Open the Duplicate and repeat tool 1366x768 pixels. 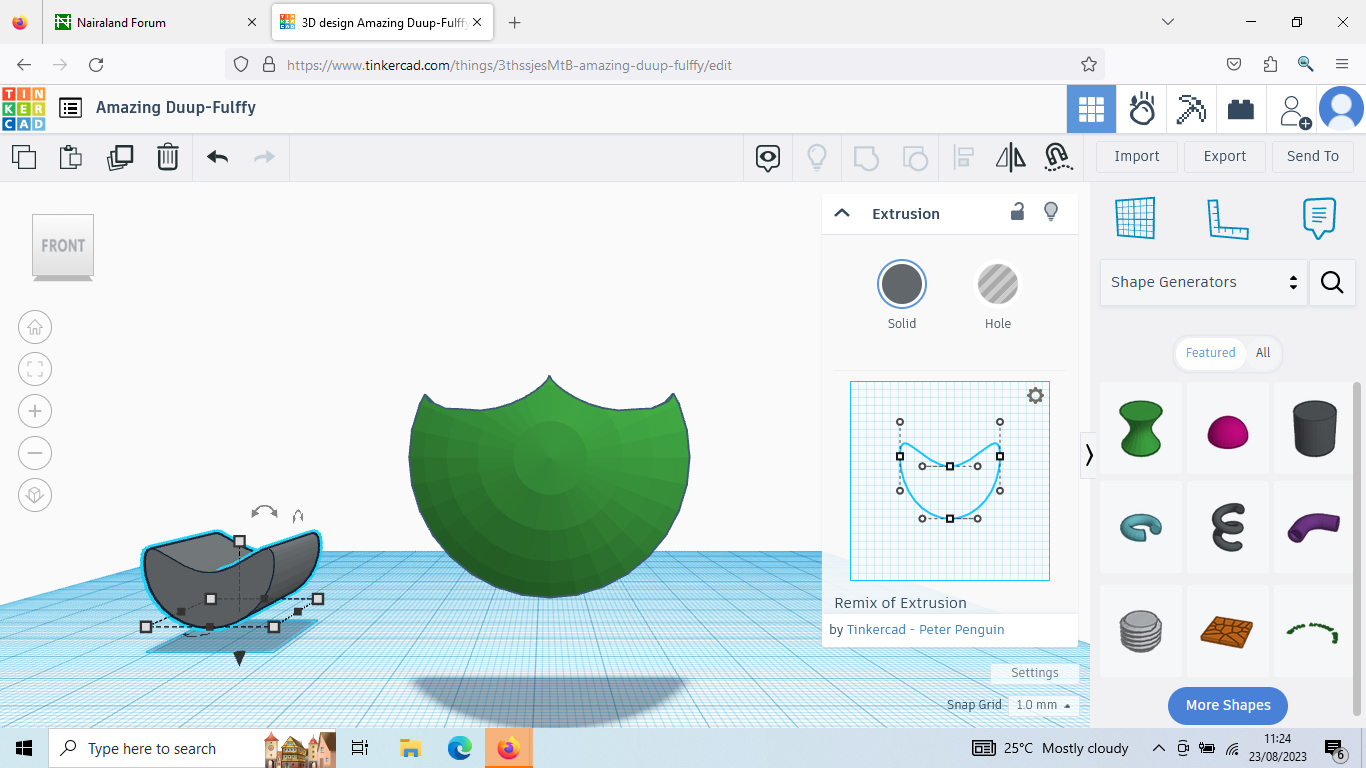[120, 157]
